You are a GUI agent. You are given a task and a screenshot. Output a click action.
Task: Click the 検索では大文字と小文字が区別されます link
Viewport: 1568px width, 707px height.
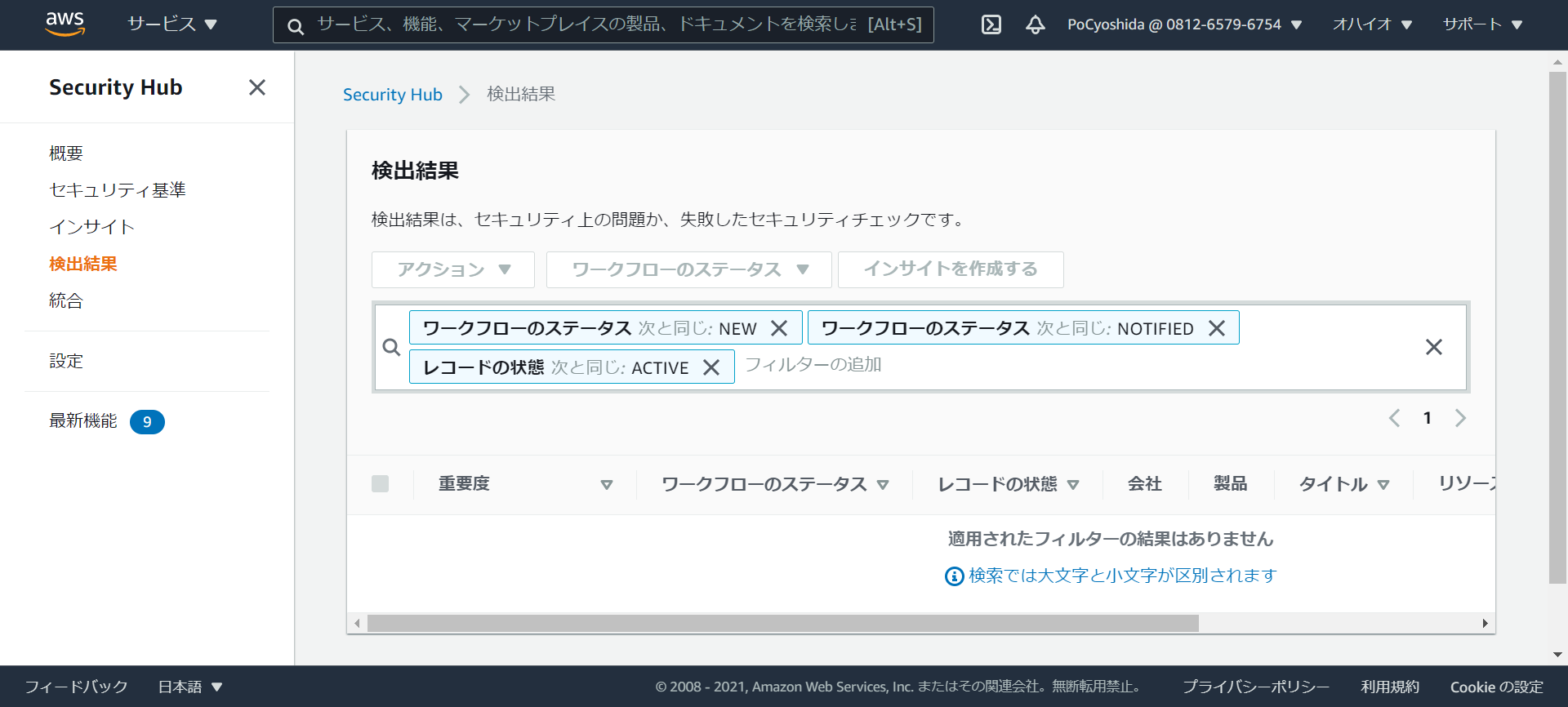pos(1123,576)
